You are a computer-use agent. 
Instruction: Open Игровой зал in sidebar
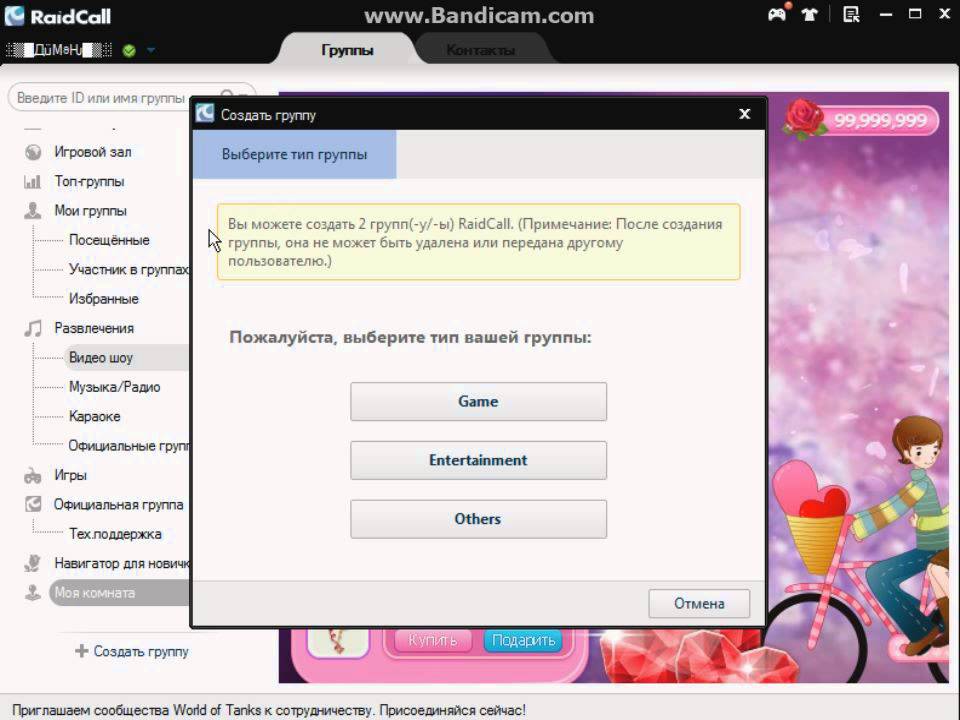click(x=92, y=152)
